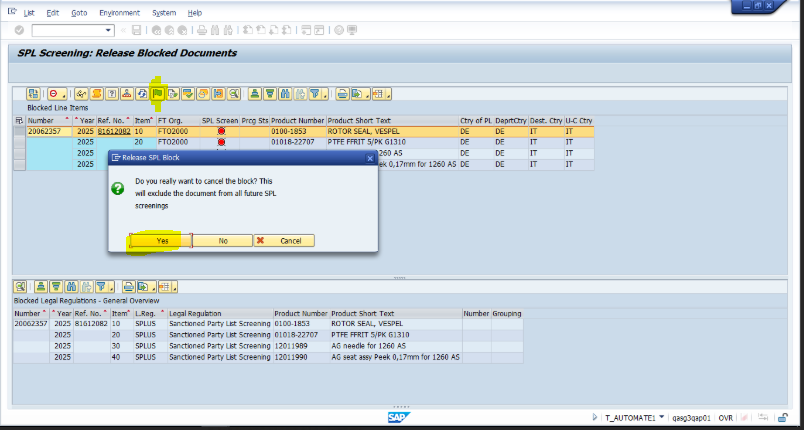Viewport: 804px width, 430px height.
Task: Sort descending in Blocked Legal Regulations toolbar
Action: [x=56, y=286]
